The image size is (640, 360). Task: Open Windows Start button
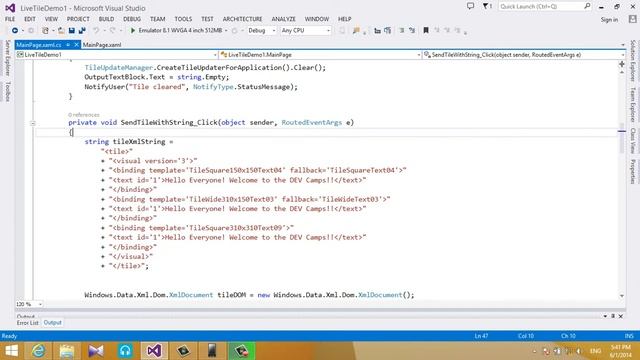pos(11,351)
